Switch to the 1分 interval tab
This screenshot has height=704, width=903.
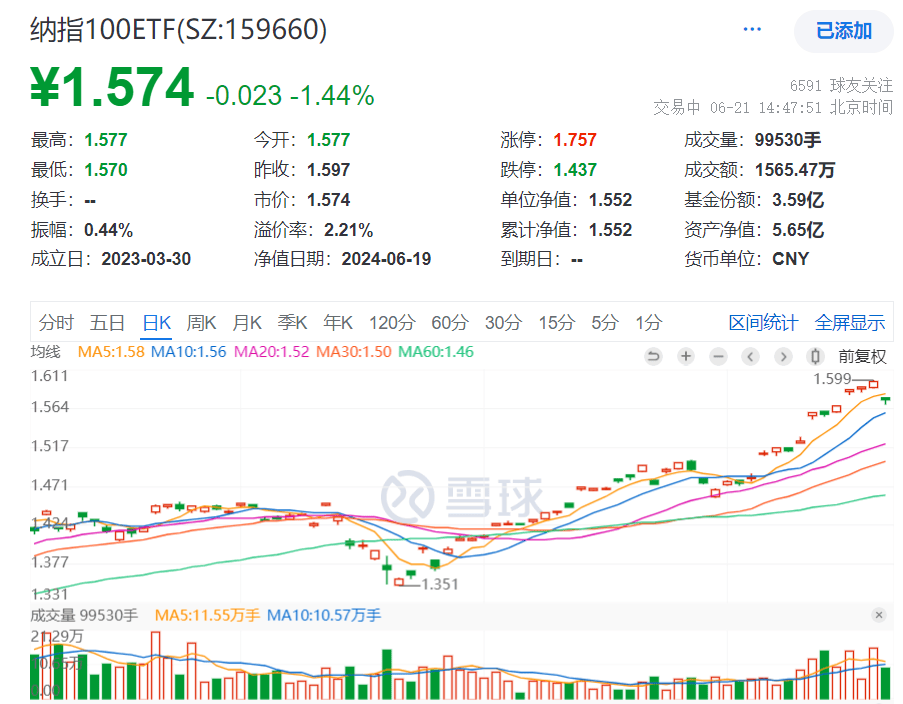tap(649, 323)
